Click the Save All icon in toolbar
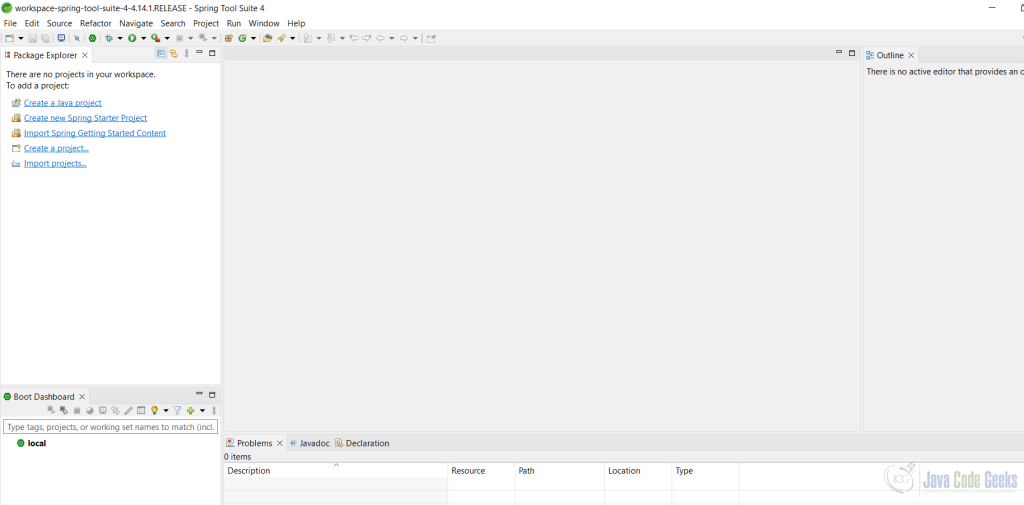Image resolution: width=1024 pixels, height=505 pixels. (x=45, y=38)
